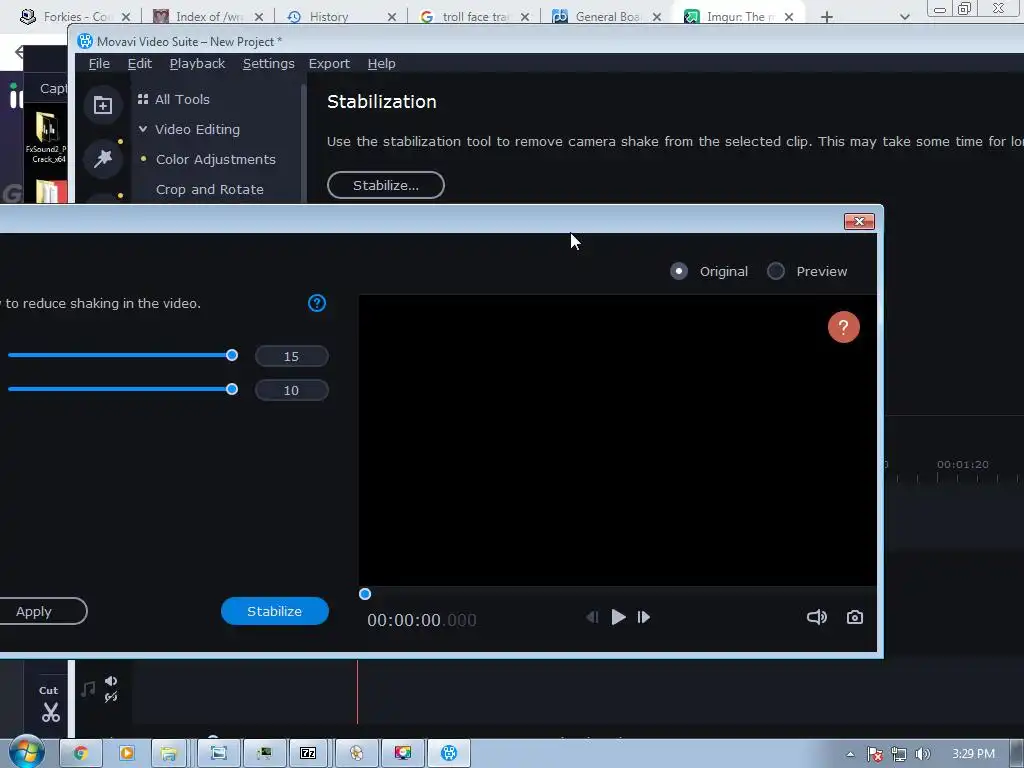Click the FxSound2 folder on desktop
Viewport: 1024px width, 768px height.
click(x=46, y=137)
